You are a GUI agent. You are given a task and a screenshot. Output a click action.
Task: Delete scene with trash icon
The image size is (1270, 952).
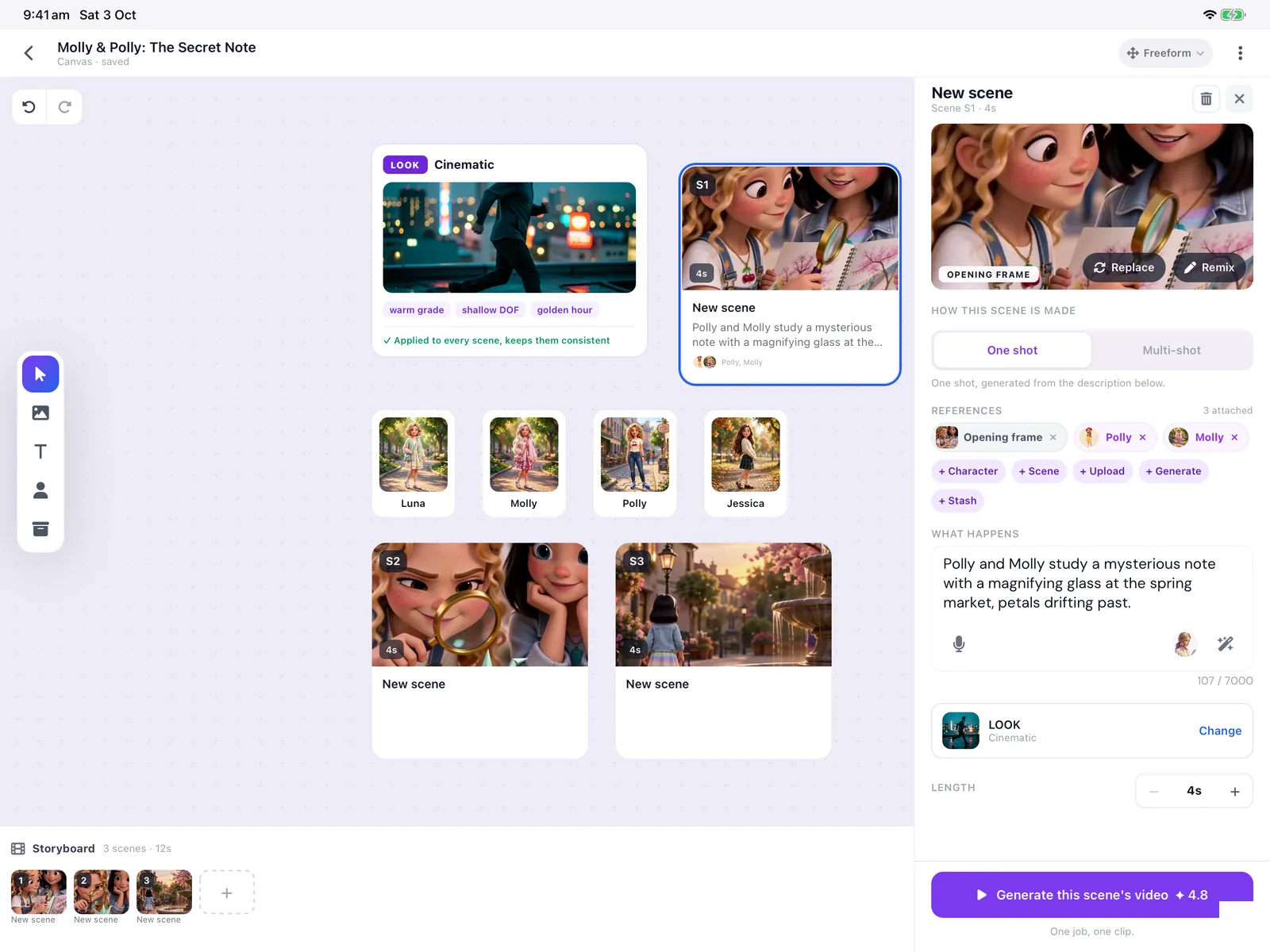[x=1206, y=99]
